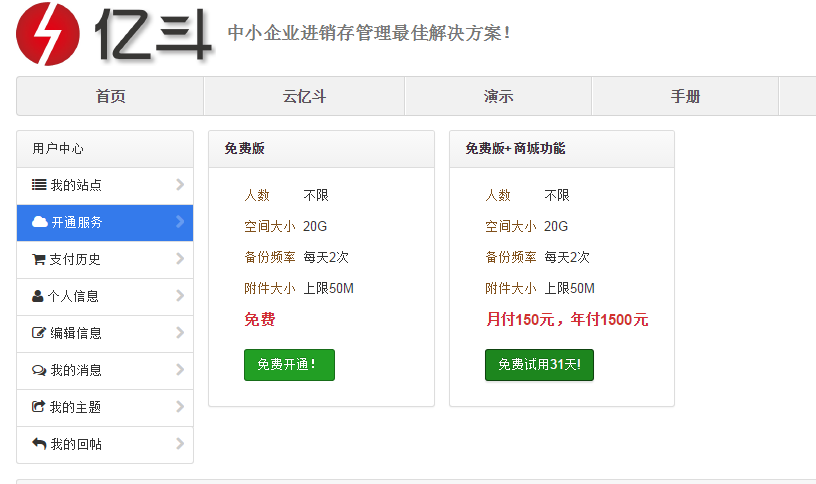The width and height of the screenshot is (816, 484).
Task: Click the chevron on the 个人信息 row
Action: click(x=180, y=295)
